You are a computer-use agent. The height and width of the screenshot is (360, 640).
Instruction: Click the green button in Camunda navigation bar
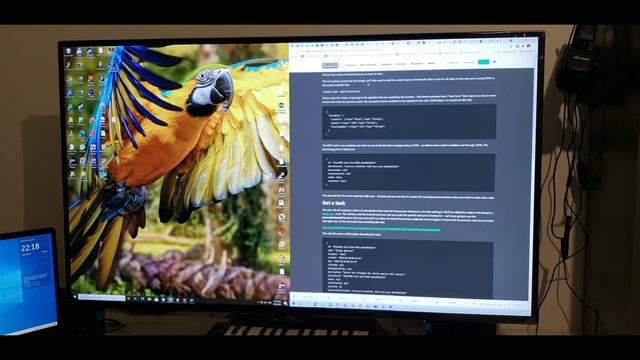[x=484, y=62]
